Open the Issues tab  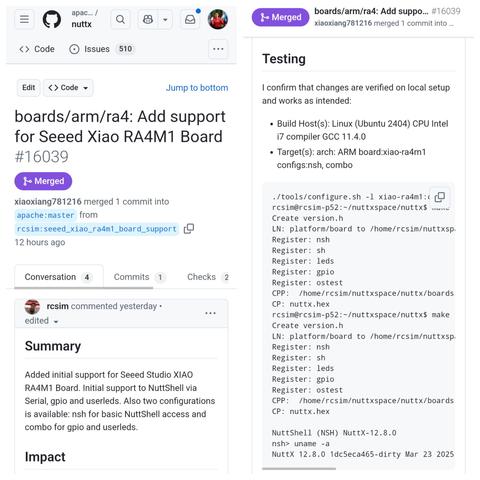[x=101, y=49]
